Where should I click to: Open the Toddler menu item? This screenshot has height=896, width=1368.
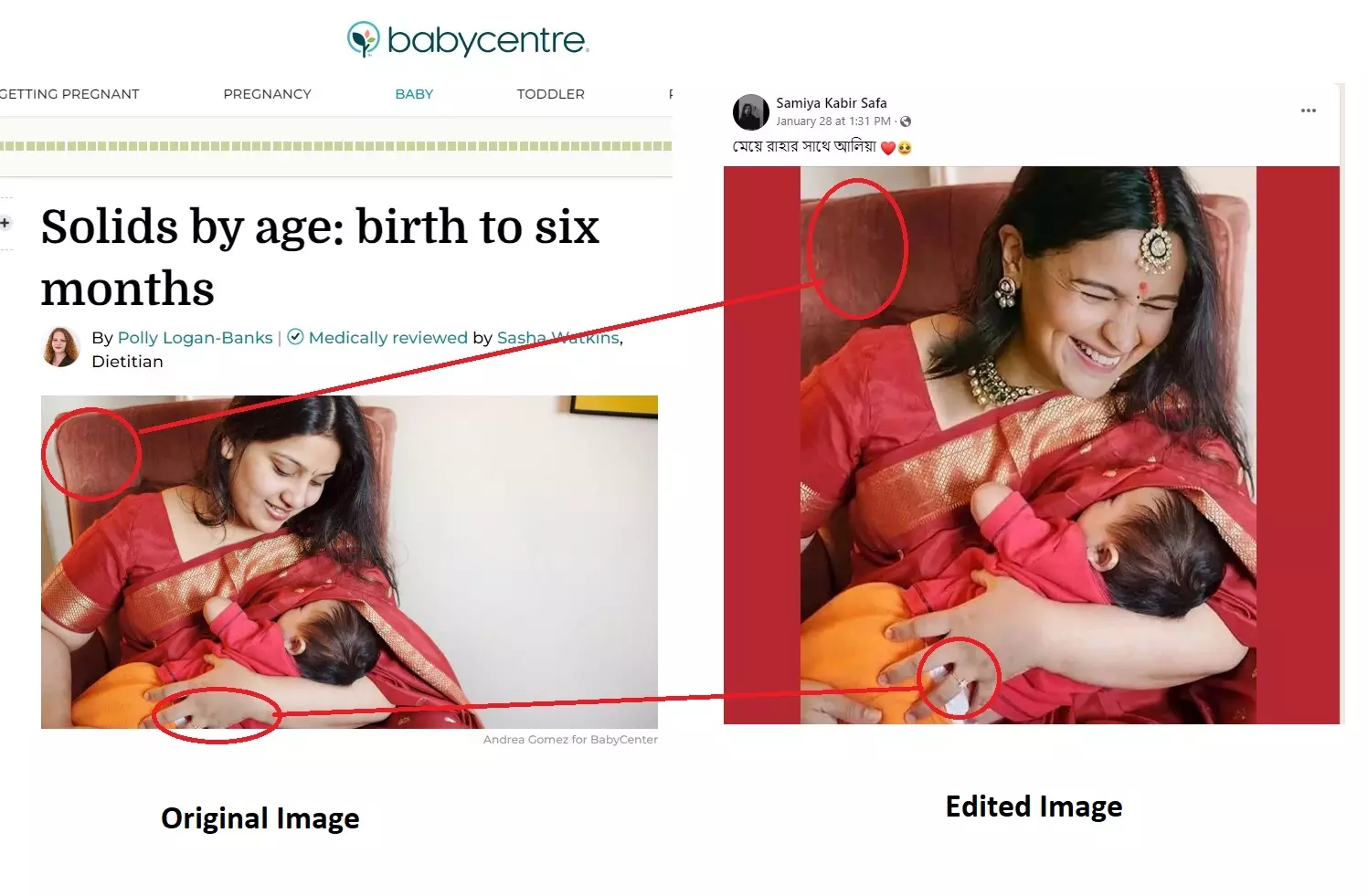pyautogui.click(x=550, y=94)
